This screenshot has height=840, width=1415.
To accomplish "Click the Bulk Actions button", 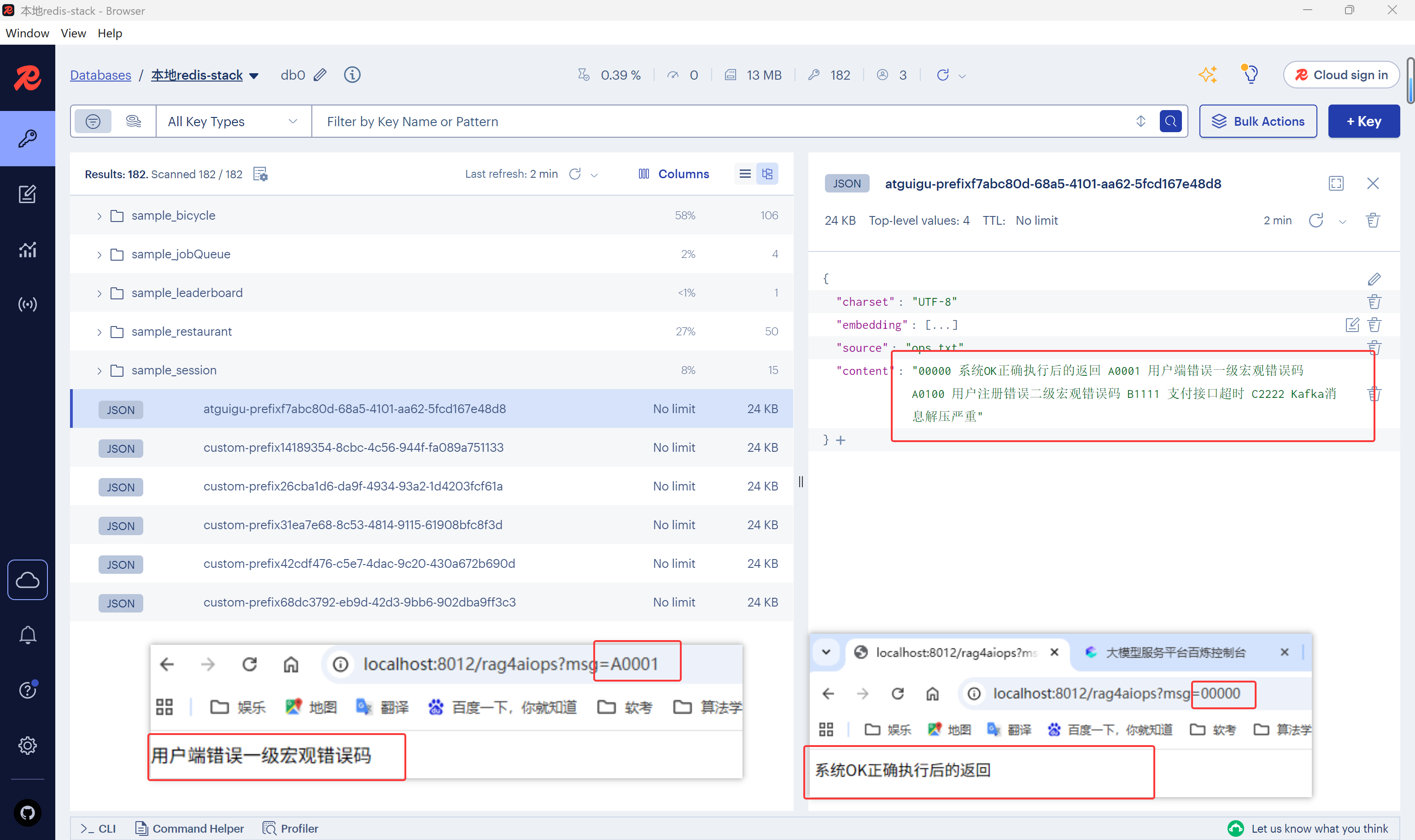I will point(1257,121).
